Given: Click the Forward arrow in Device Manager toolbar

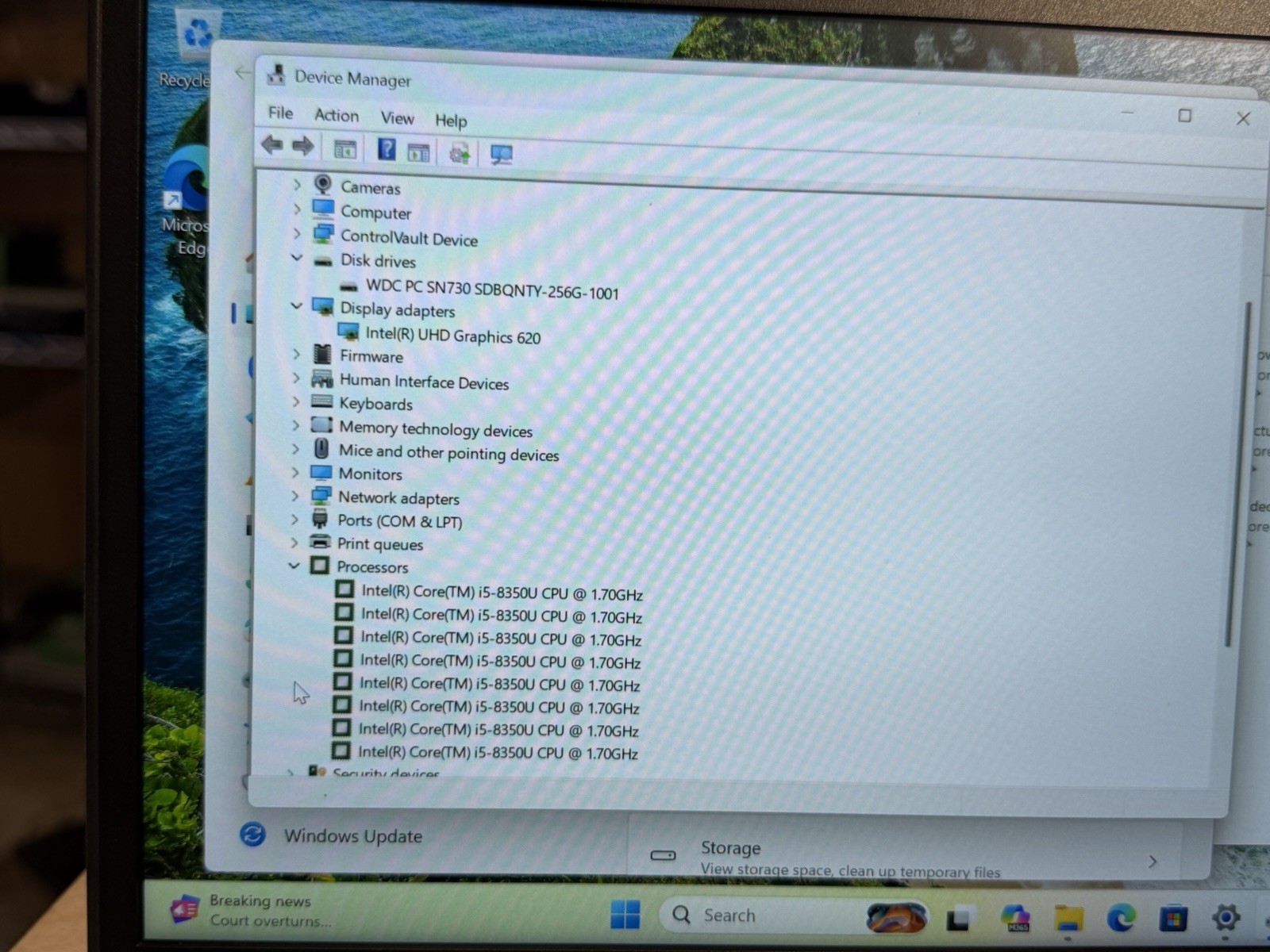Looking at the screenshot, I should (x=302, y=146).
